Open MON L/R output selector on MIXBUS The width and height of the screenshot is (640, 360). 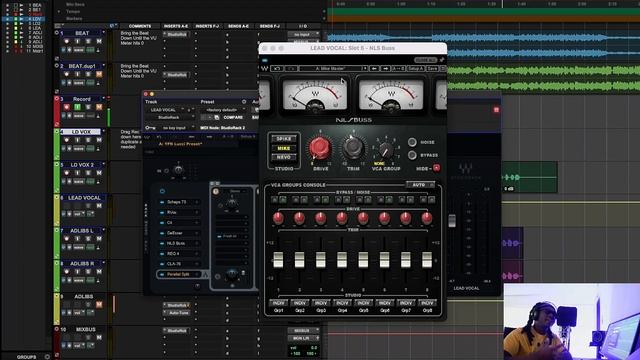tap(303, 338)
